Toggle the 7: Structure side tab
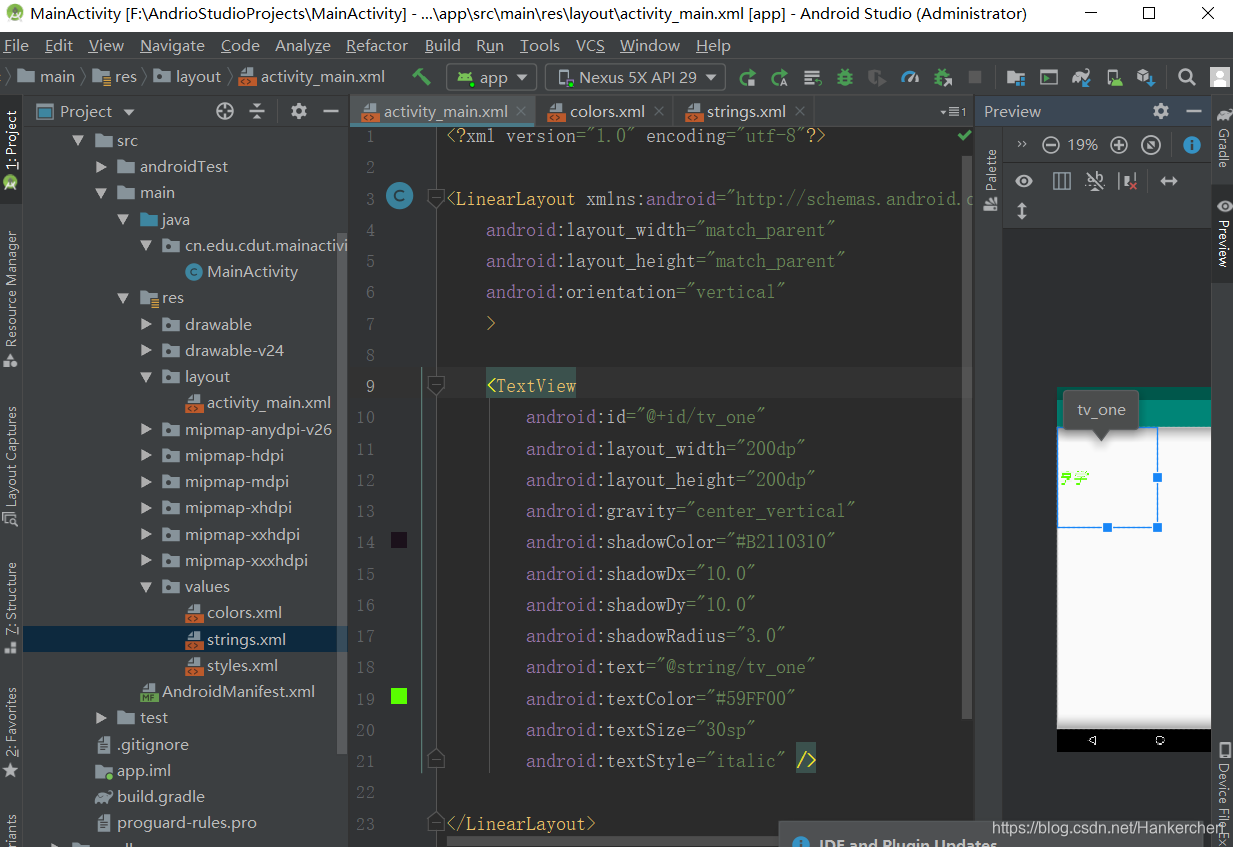1233x847 pixels. coord(11,607)
